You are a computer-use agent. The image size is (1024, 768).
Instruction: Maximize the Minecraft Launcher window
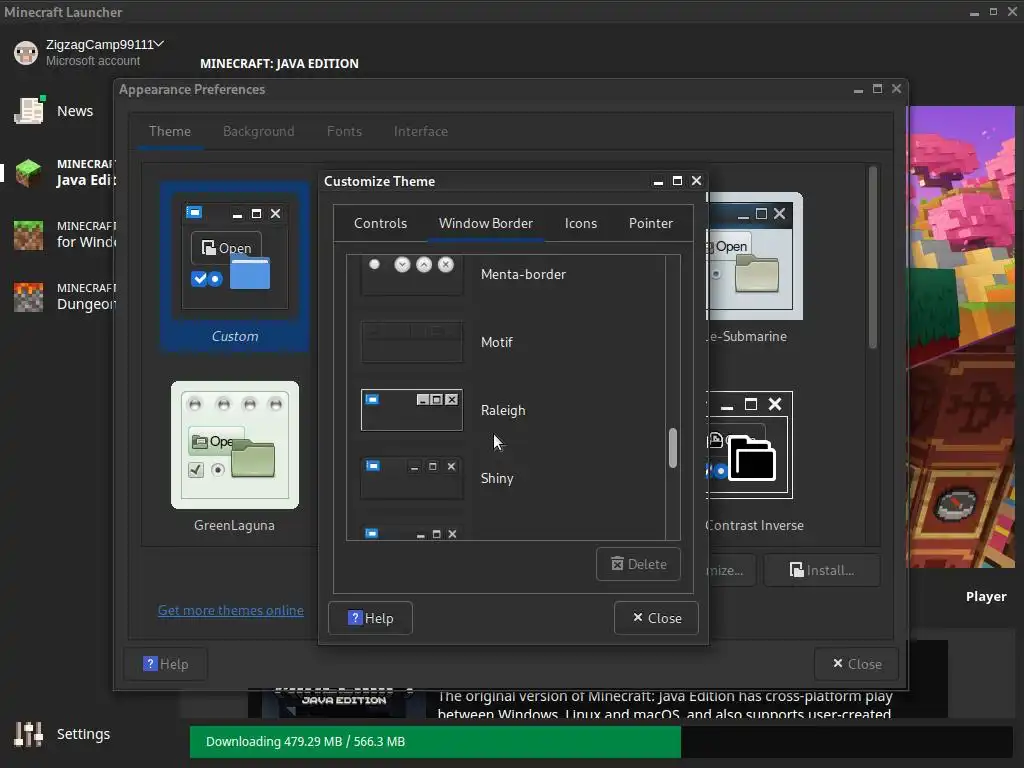click(993, 12)
